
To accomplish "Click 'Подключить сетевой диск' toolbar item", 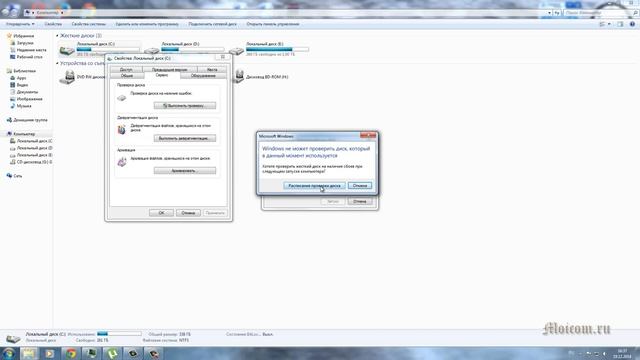I will tap(212, 24).
